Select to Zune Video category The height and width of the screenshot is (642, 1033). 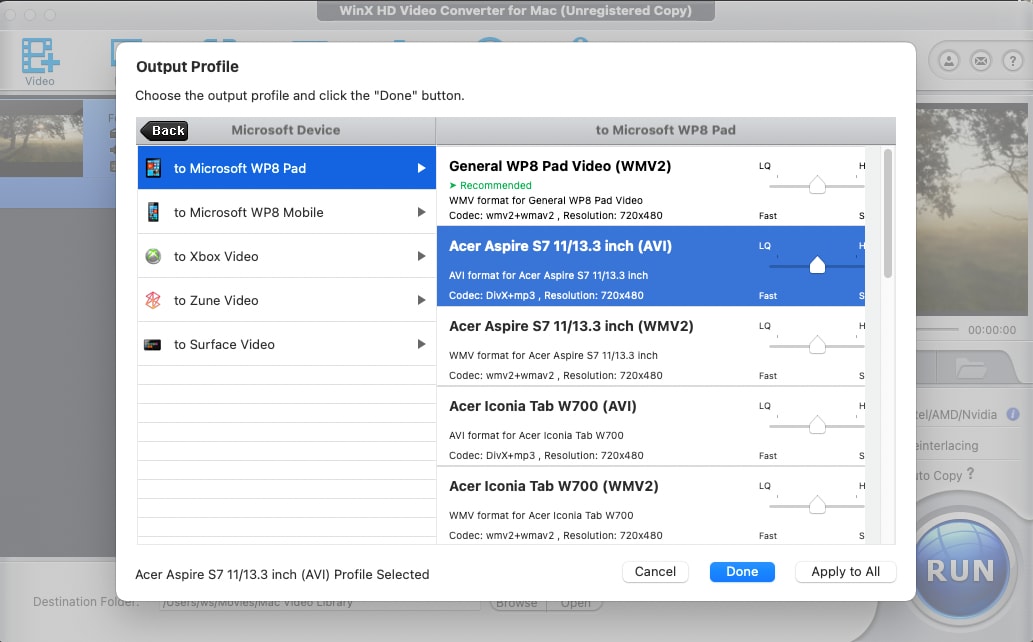point(287,301)
